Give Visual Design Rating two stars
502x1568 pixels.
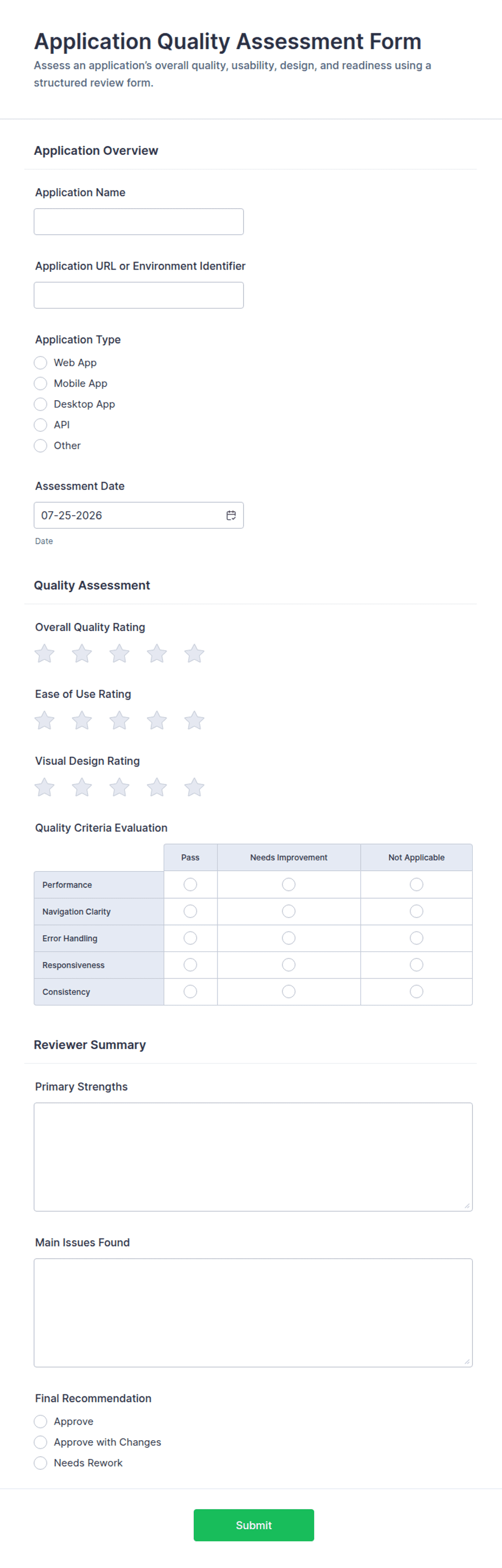[x=82, y=787]
